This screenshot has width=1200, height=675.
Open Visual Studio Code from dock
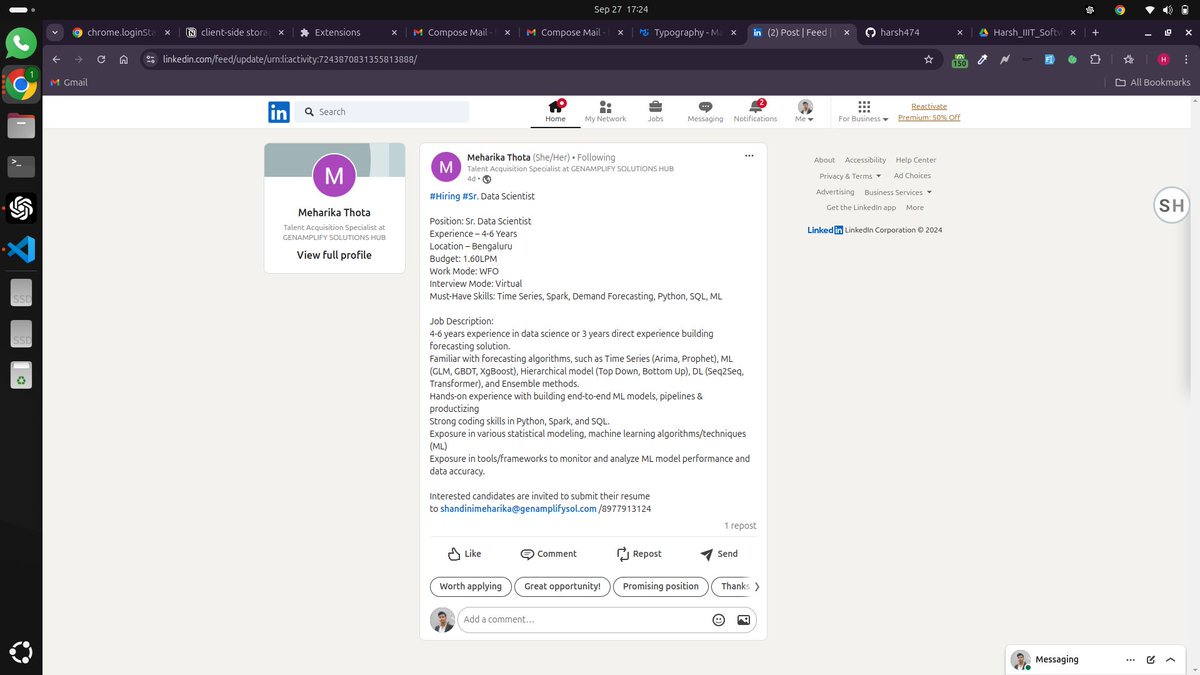tap(20, 249)
